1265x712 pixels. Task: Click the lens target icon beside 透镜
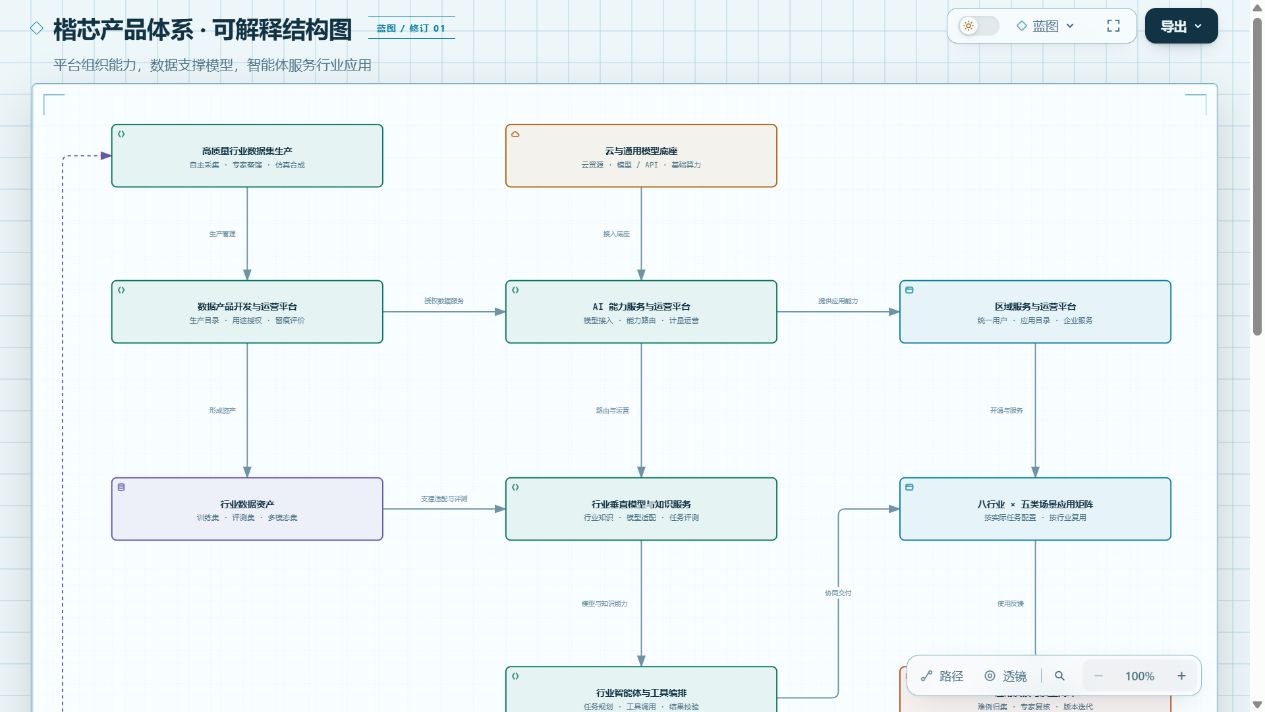click(x=990, y=676)
